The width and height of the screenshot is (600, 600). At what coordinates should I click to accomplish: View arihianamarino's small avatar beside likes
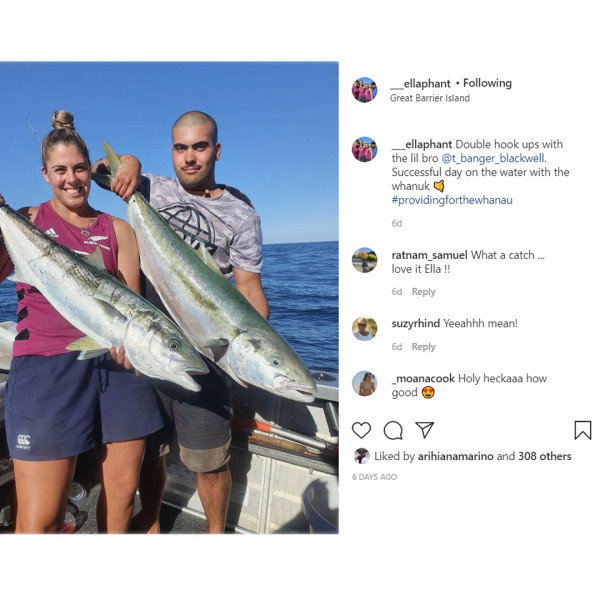(x=361, y=456)
